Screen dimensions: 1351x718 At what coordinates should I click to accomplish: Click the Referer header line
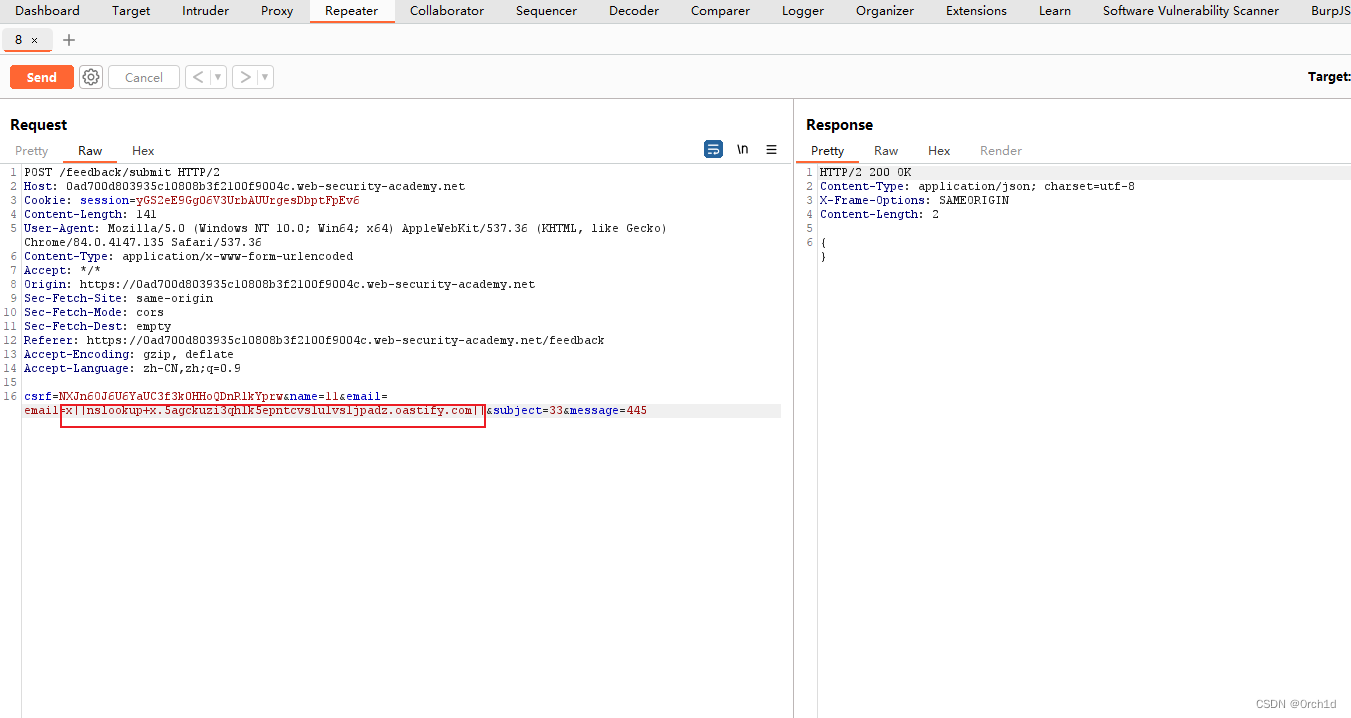(314, 340)
